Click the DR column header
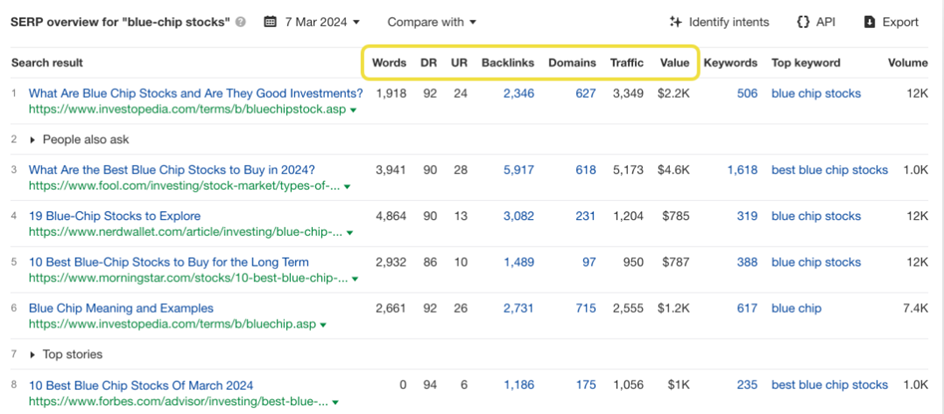Image resolution: width=944 pixels, height=414 pixels. click(429, 63)
